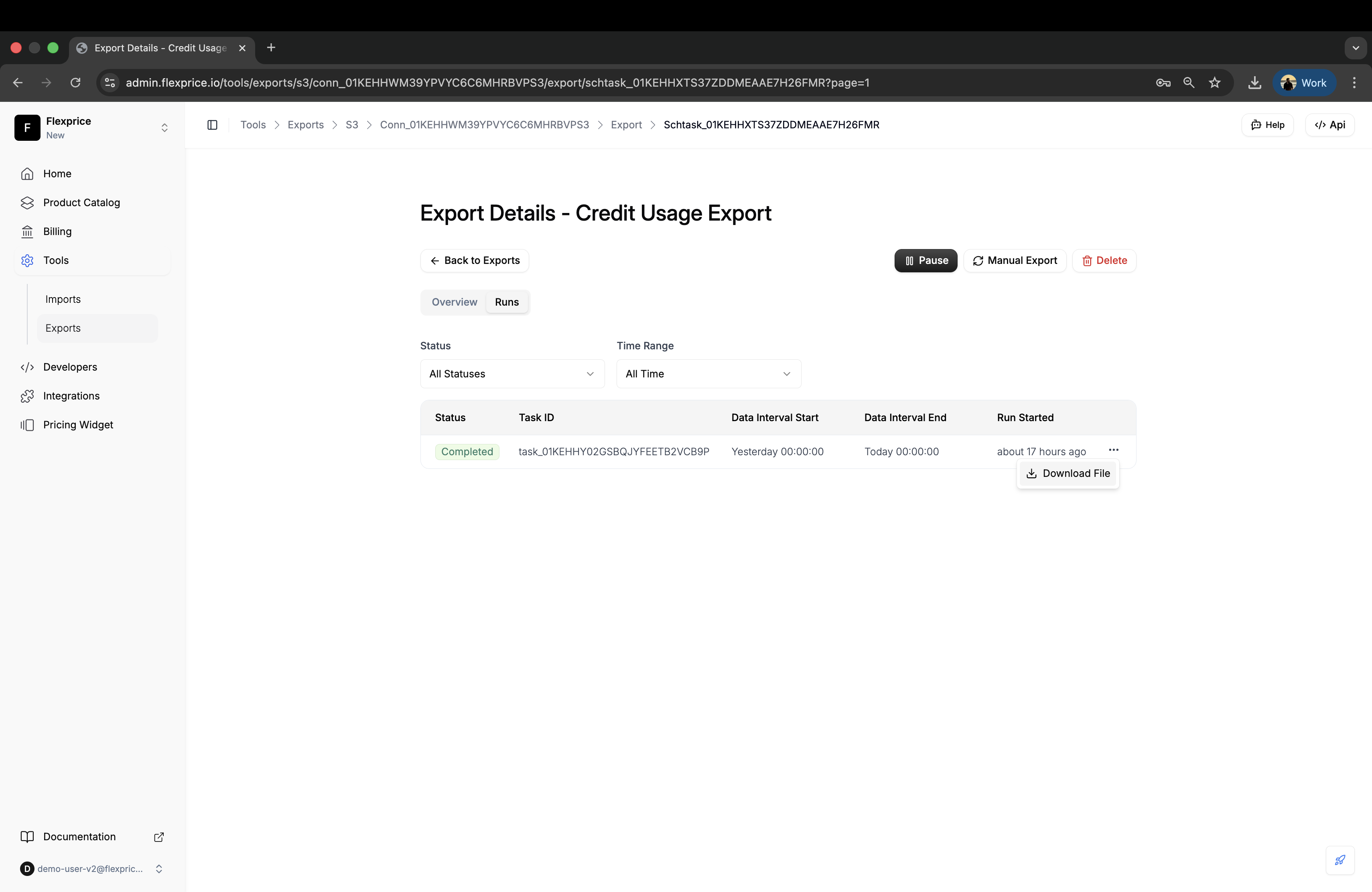Open the All Statuses dropdown

512,374
